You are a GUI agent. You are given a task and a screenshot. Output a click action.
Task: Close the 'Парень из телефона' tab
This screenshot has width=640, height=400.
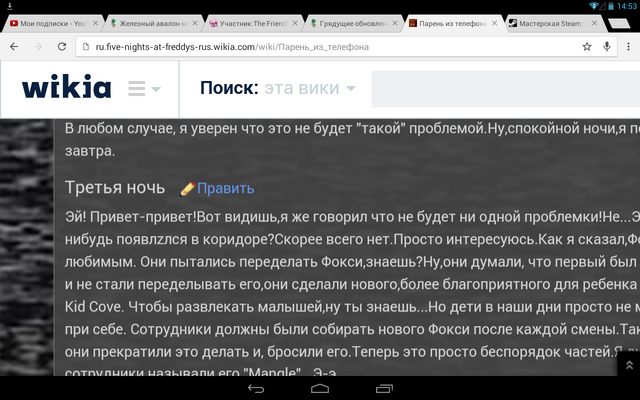click(494, 23)
